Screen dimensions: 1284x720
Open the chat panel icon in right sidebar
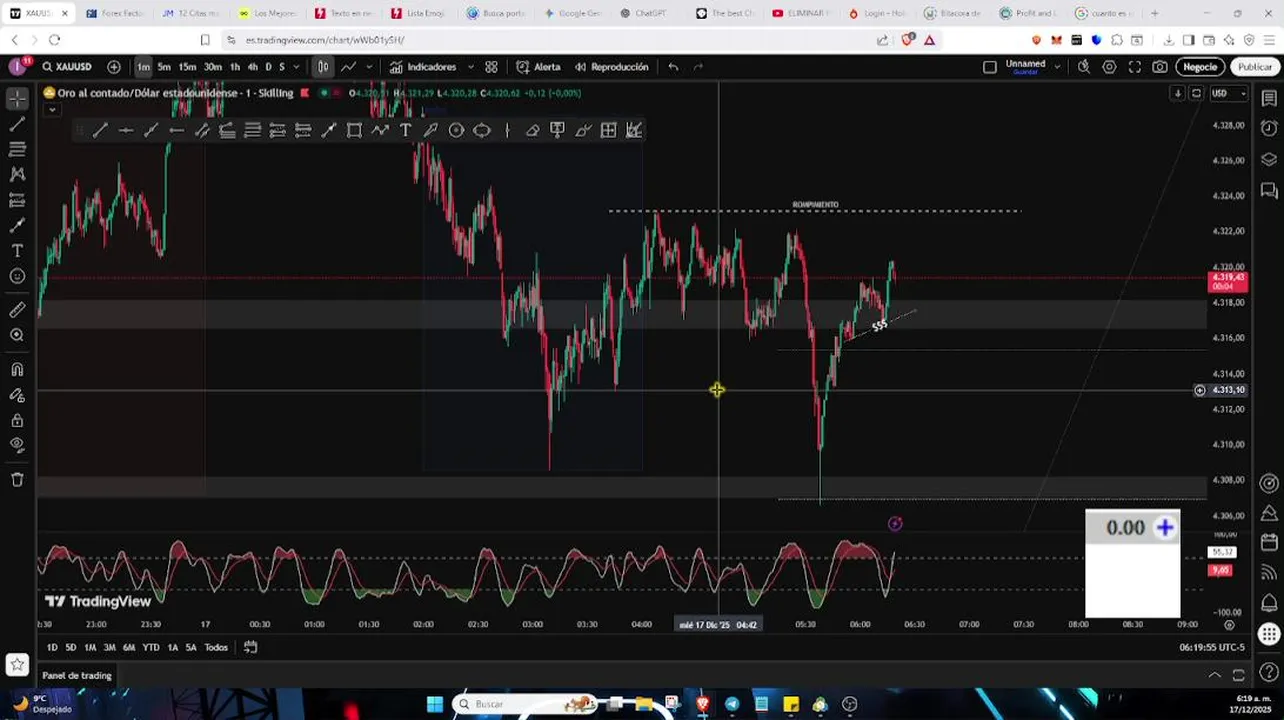(1269, 190)
